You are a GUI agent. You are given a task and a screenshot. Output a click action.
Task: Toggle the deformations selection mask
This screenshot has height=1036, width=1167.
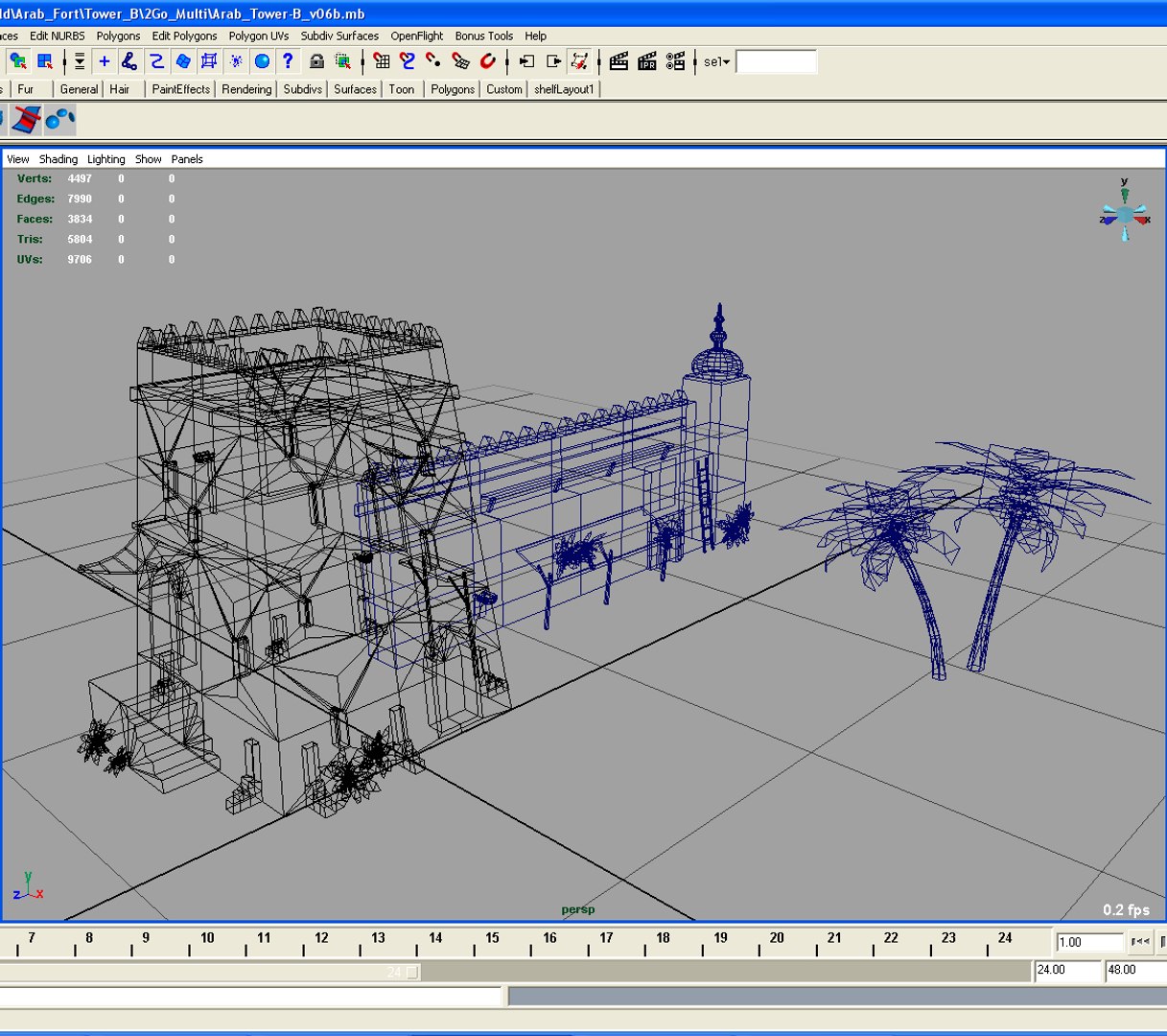[x=209, y=61]
